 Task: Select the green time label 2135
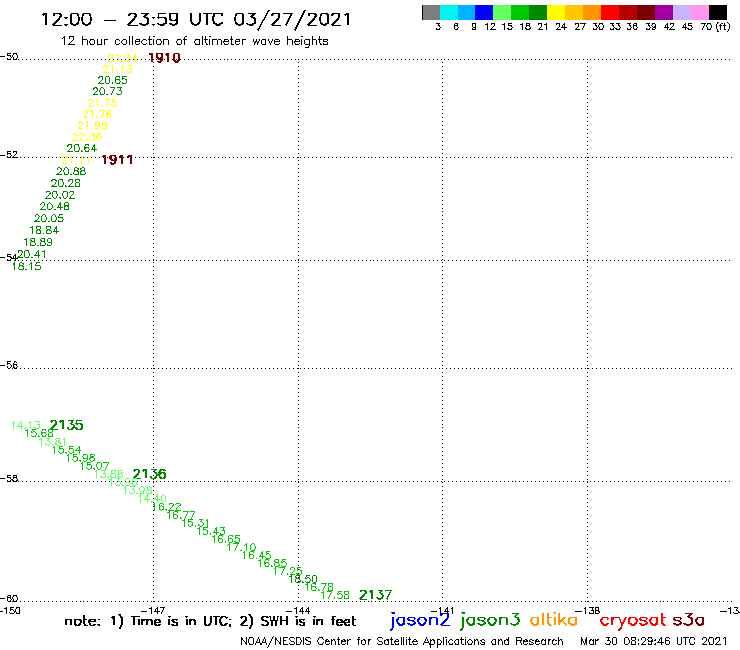point(67,425)
